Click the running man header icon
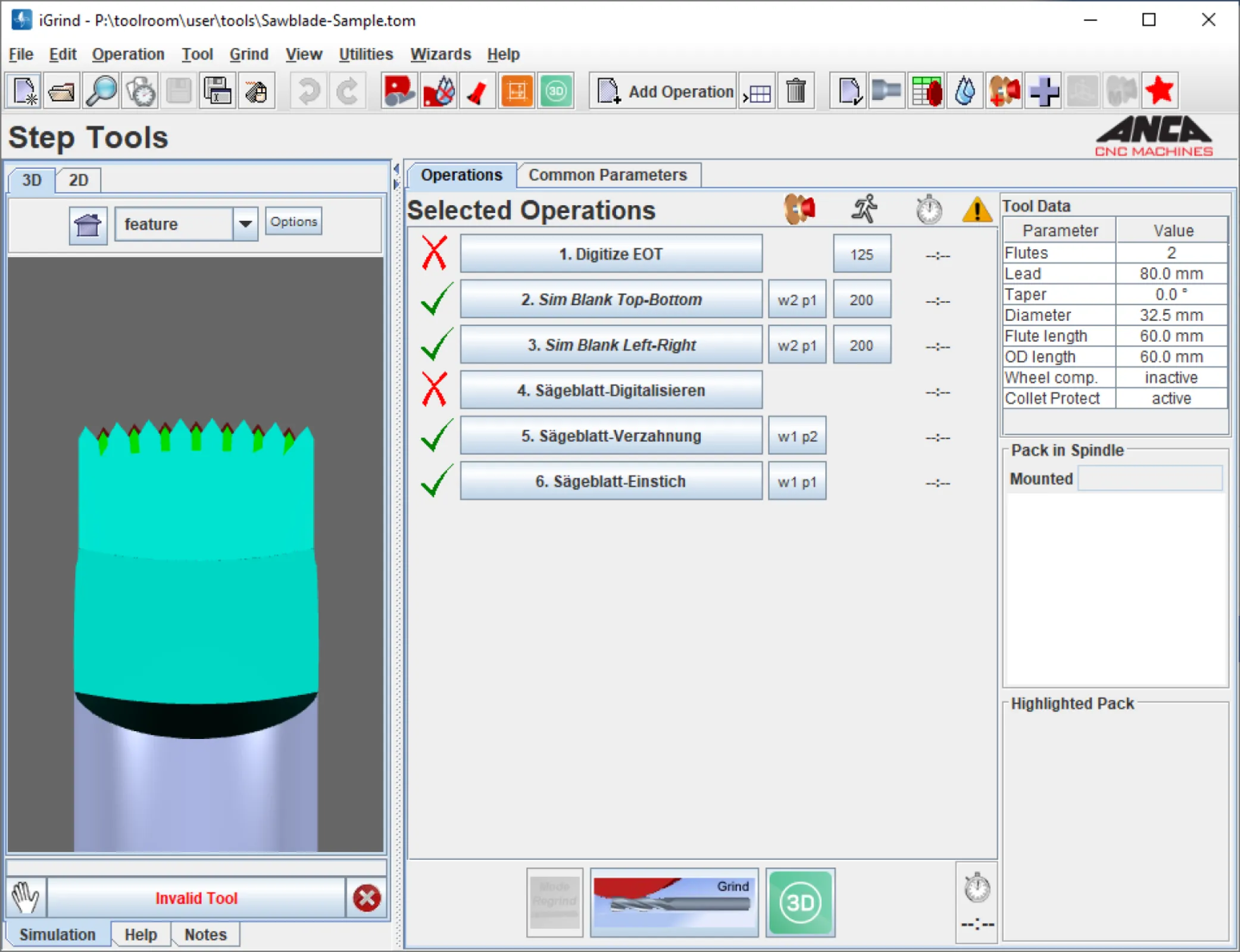This screenshot has height=952, width=1240. 864,209
